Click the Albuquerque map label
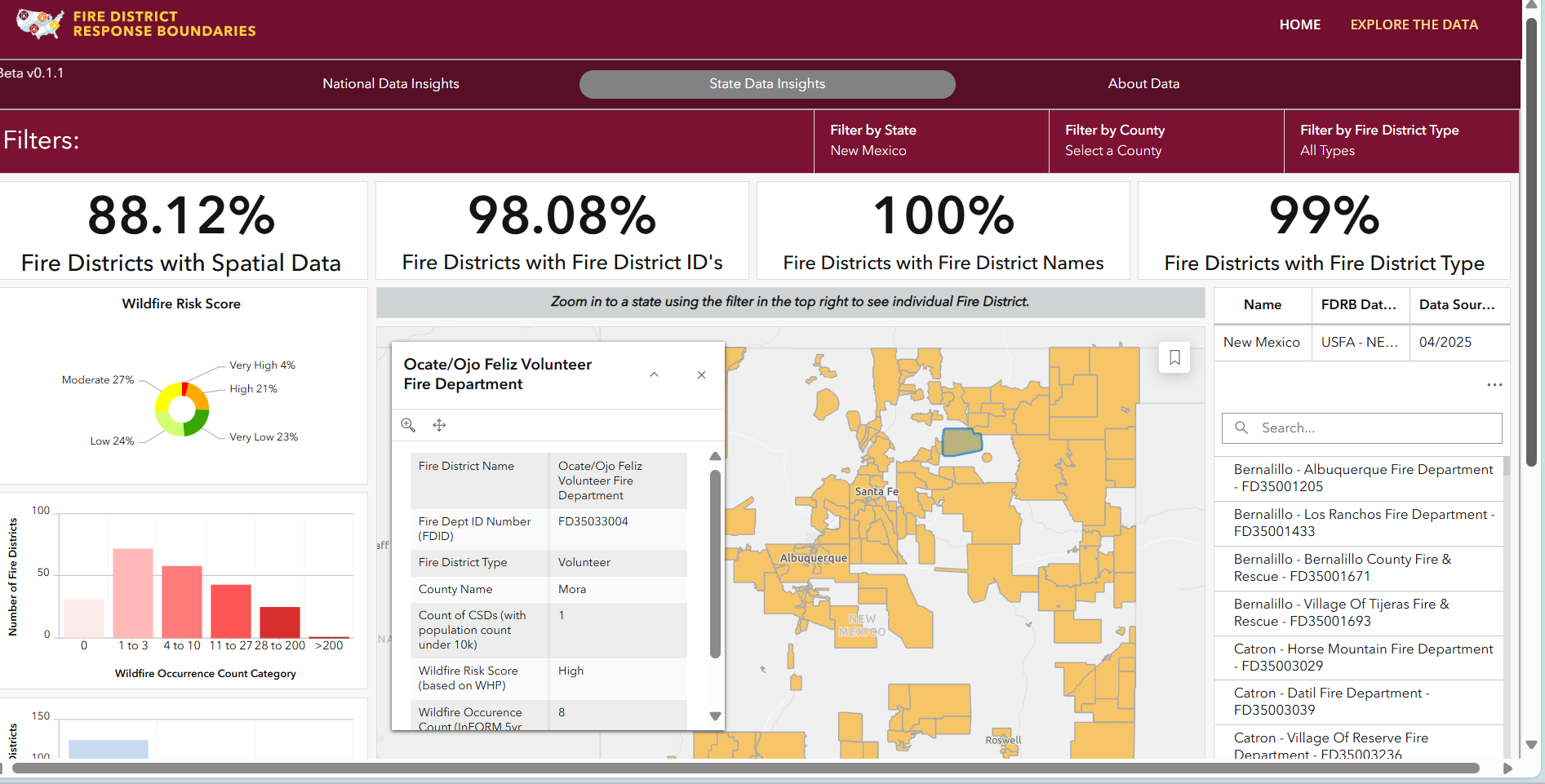 (x=814, y=558)
